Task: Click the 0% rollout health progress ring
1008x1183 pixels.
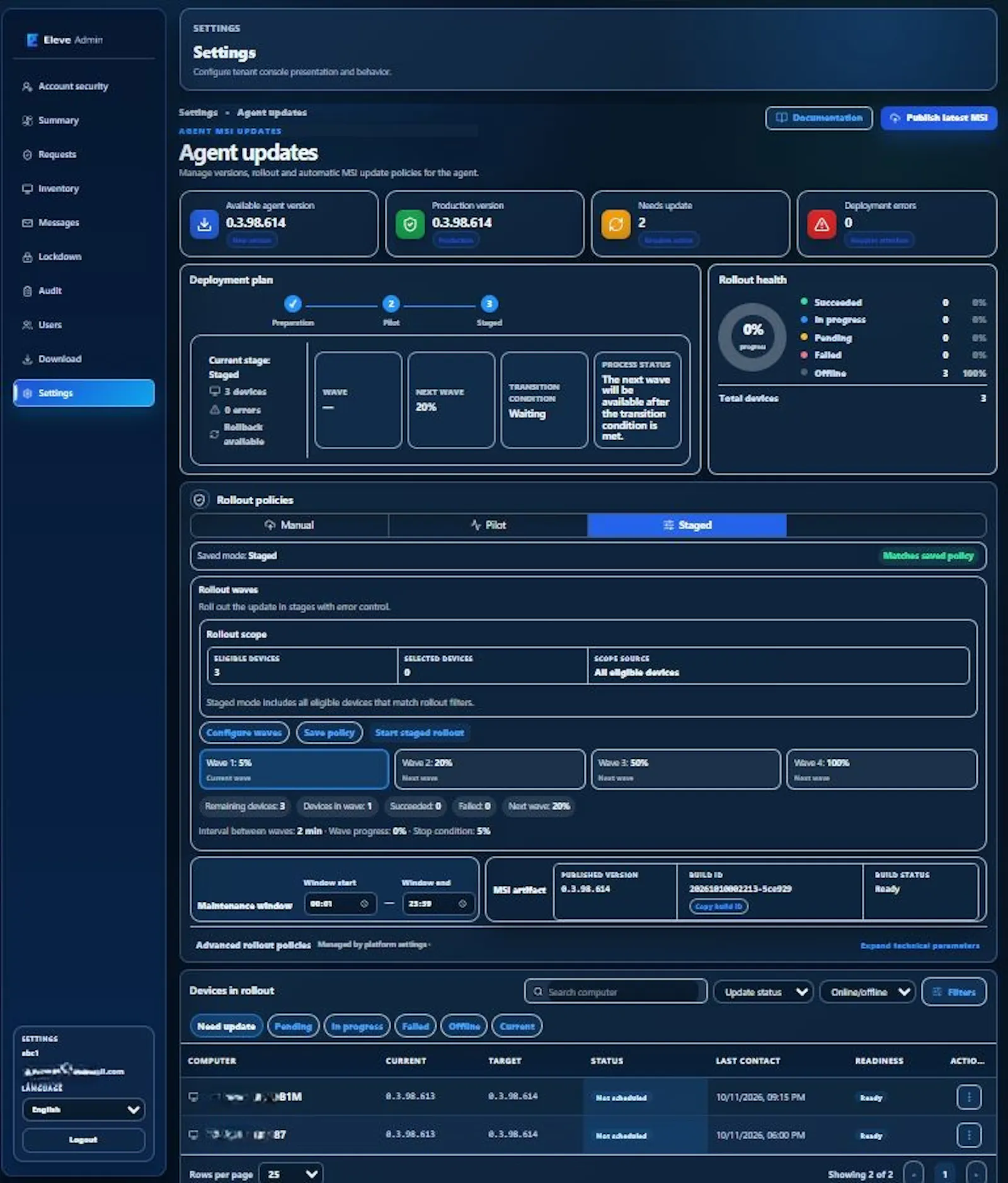Action: pyautogui.click(x=752, y=337)
